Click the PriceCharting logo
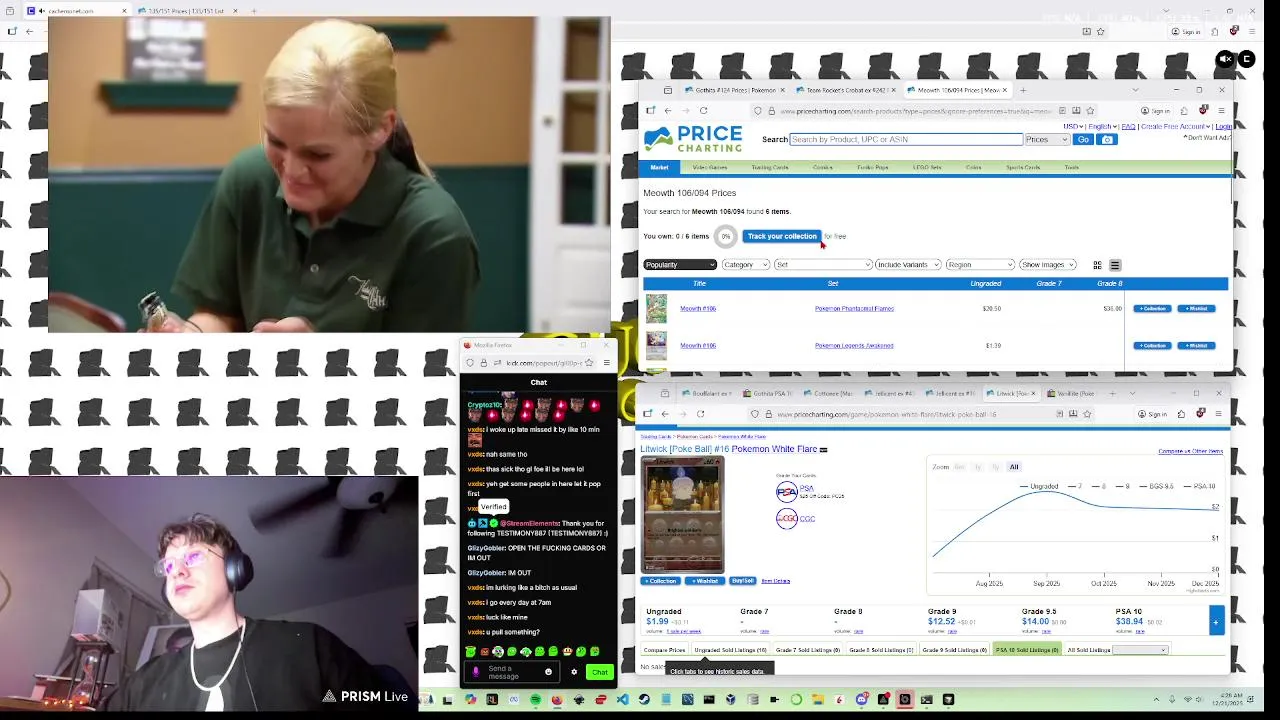 693,139
